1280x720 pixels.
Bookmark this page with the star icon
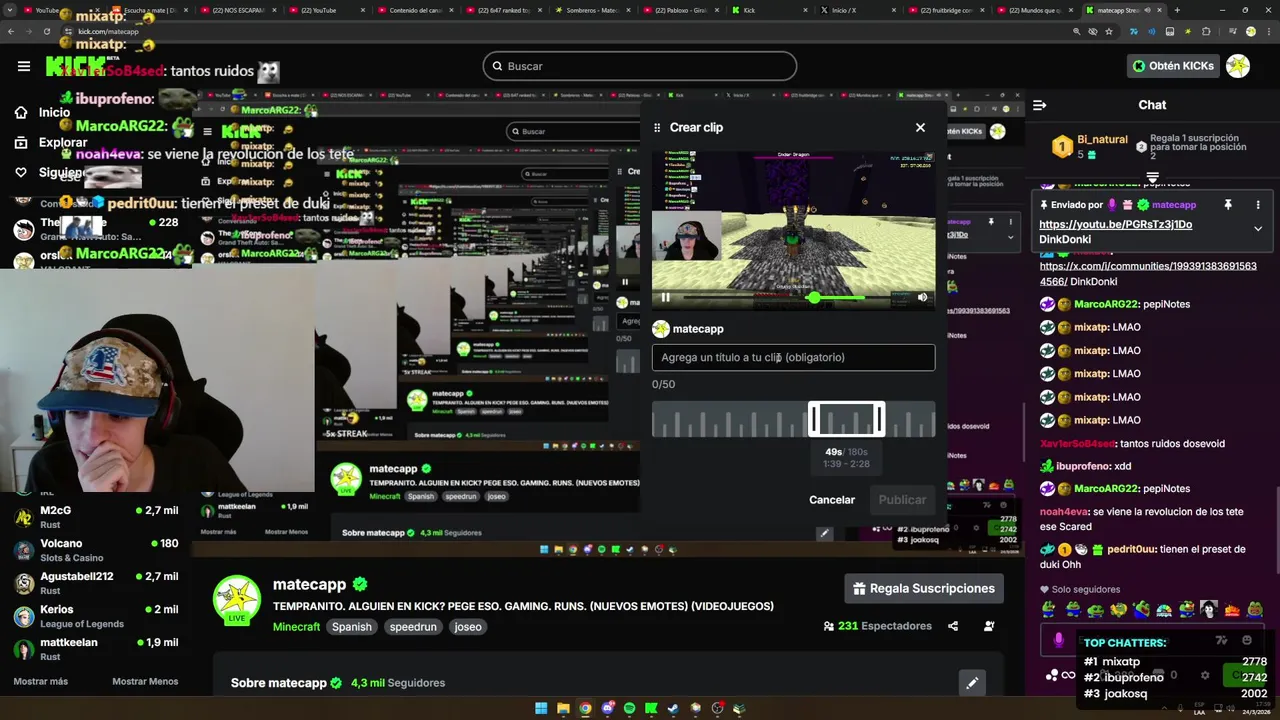pos(1111,31)
